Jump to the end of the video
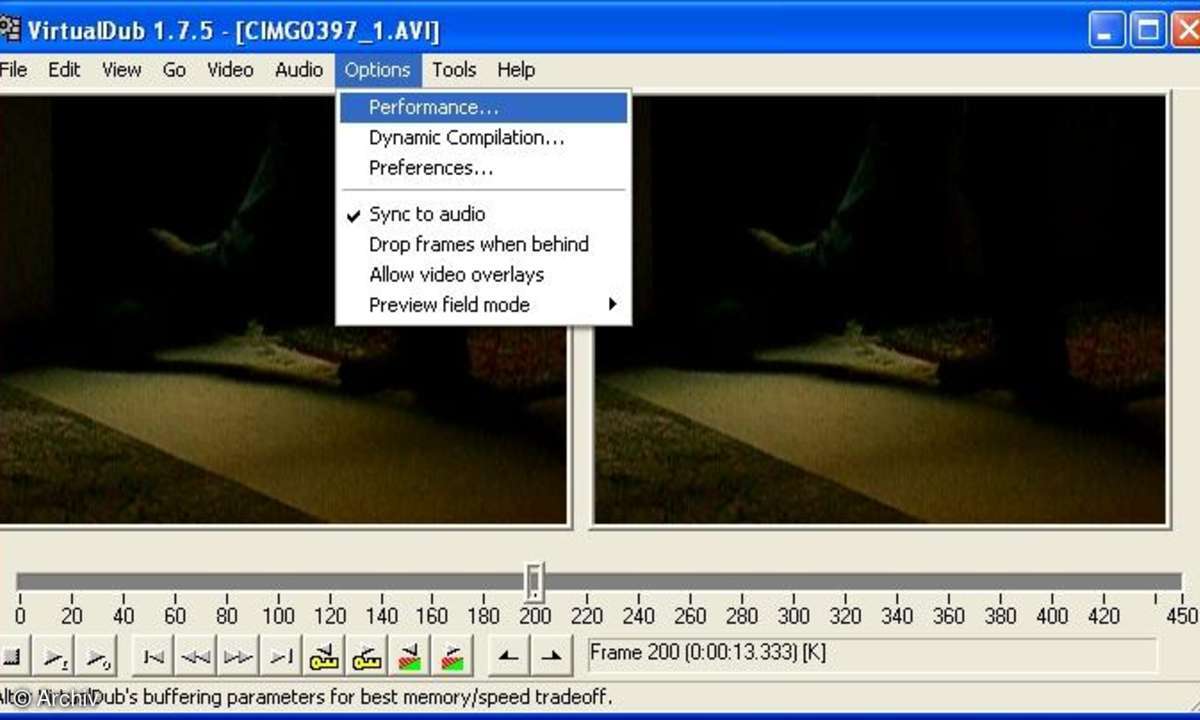The image size is (1200, 720). 281,657
